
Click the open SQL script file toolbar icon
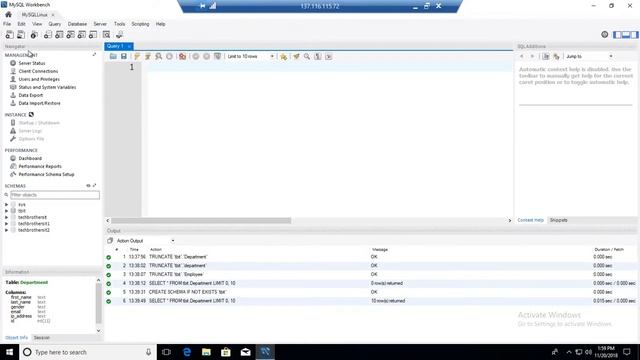(21, 35)
